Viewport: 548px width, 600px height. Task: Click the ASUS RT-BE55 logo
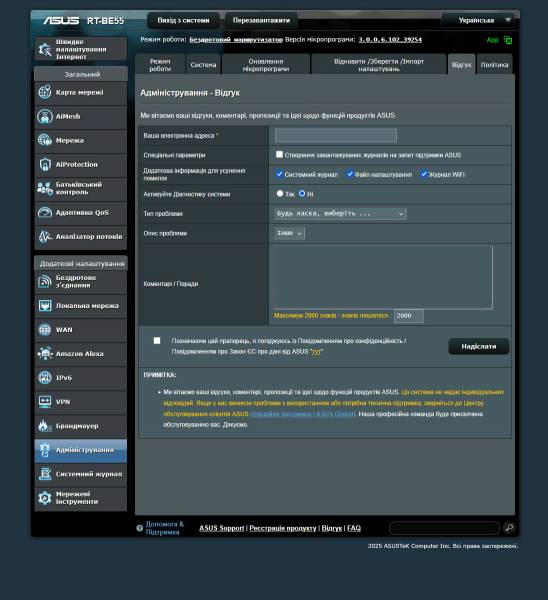pos(83,20)
